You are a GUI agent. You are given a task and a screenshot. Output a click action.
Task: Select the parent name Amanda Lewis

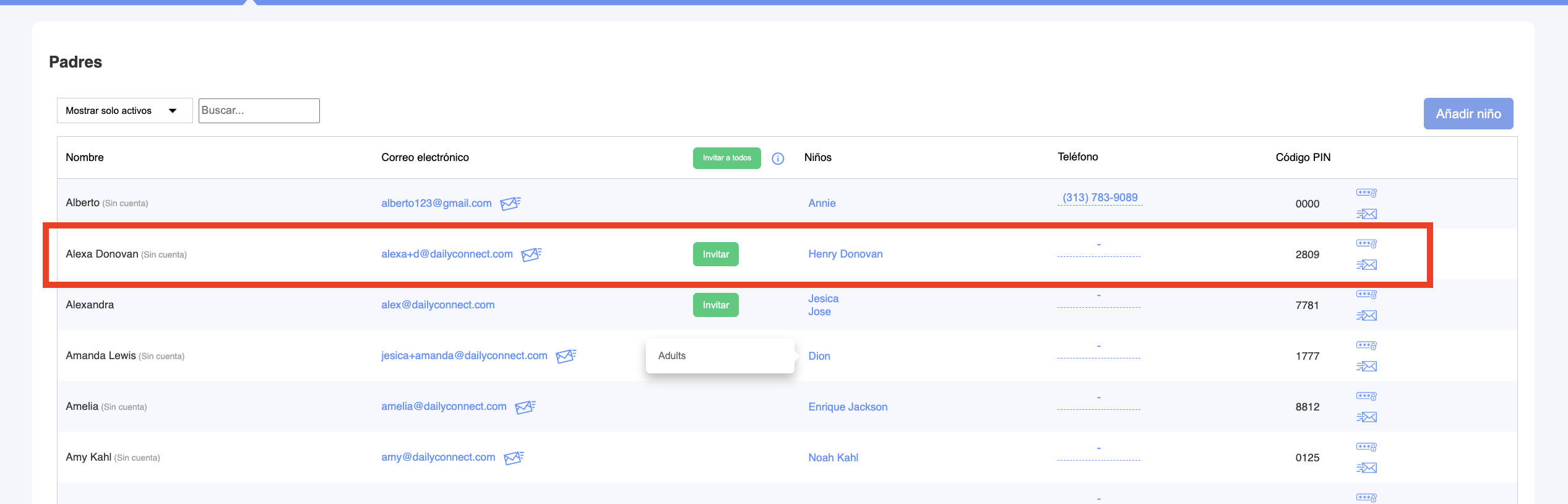pos(101,355)
